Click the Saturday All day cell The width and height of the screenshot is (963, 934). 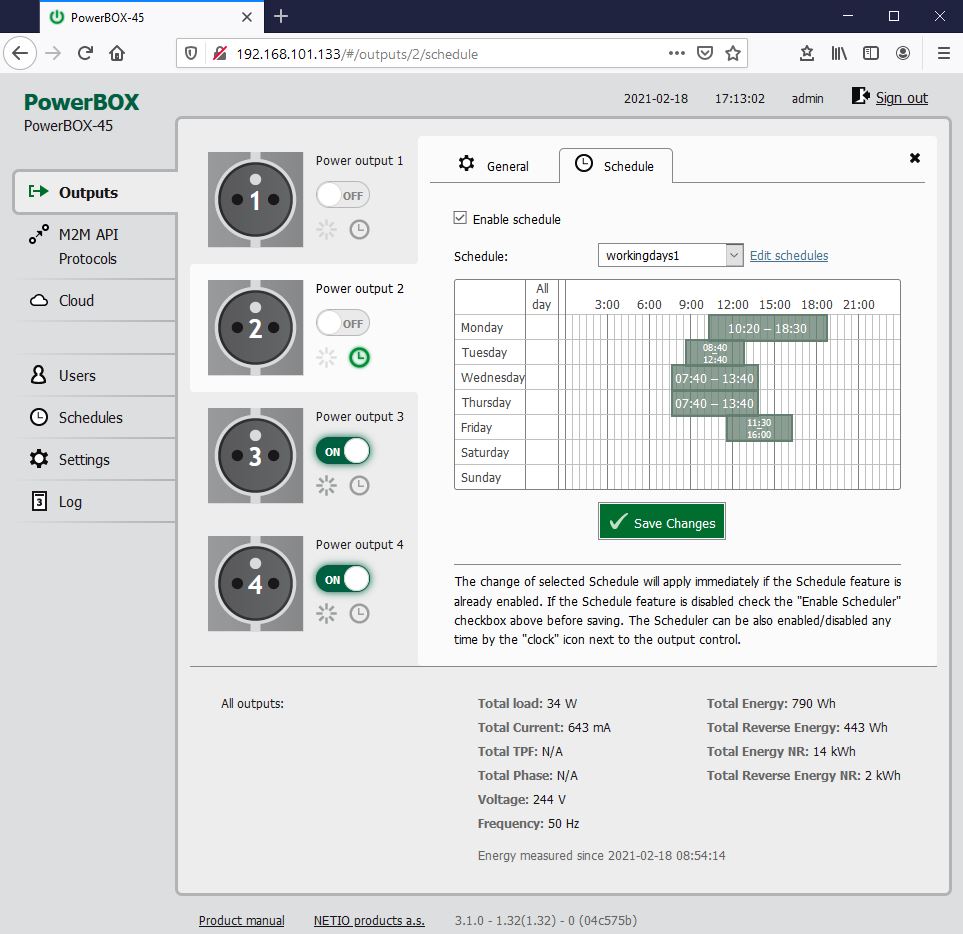[x=541, y=453]
